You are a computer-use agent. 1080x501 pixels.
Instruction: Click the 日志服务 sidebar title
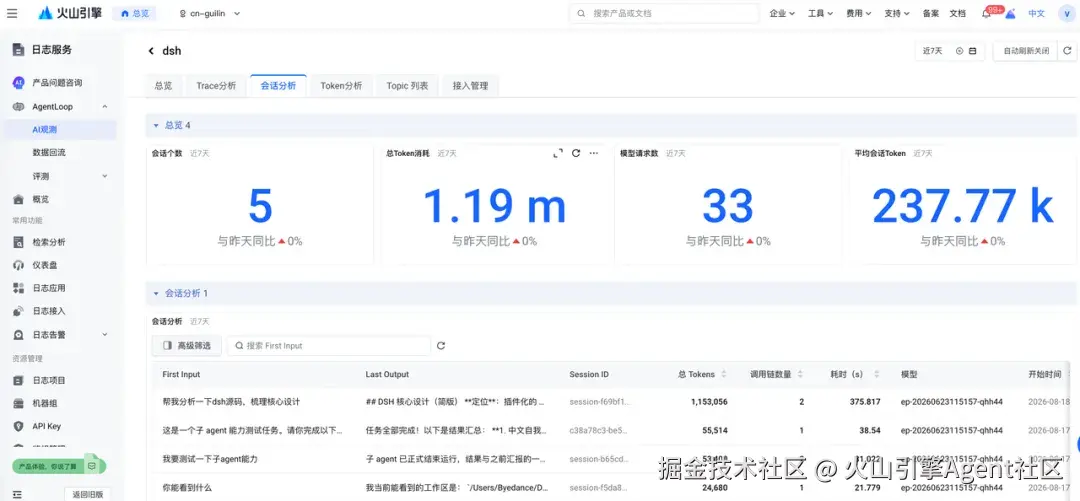coord(52,50)
